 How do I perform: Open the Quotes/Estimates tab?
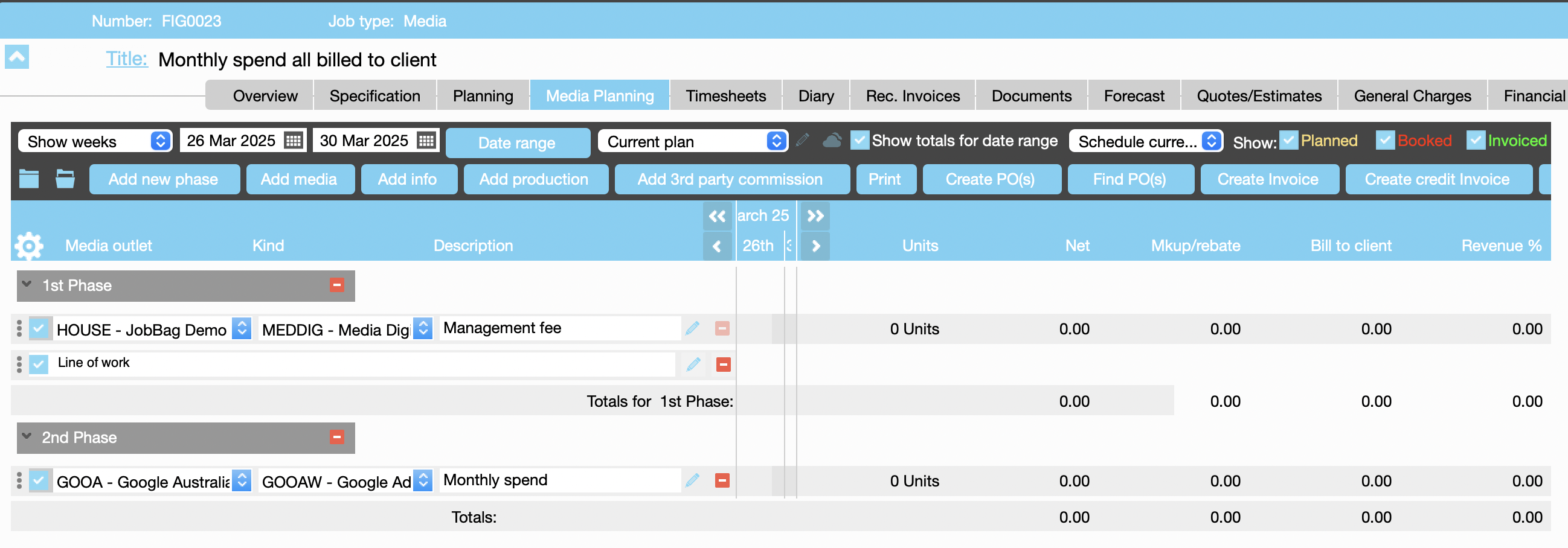[1259, 95]
